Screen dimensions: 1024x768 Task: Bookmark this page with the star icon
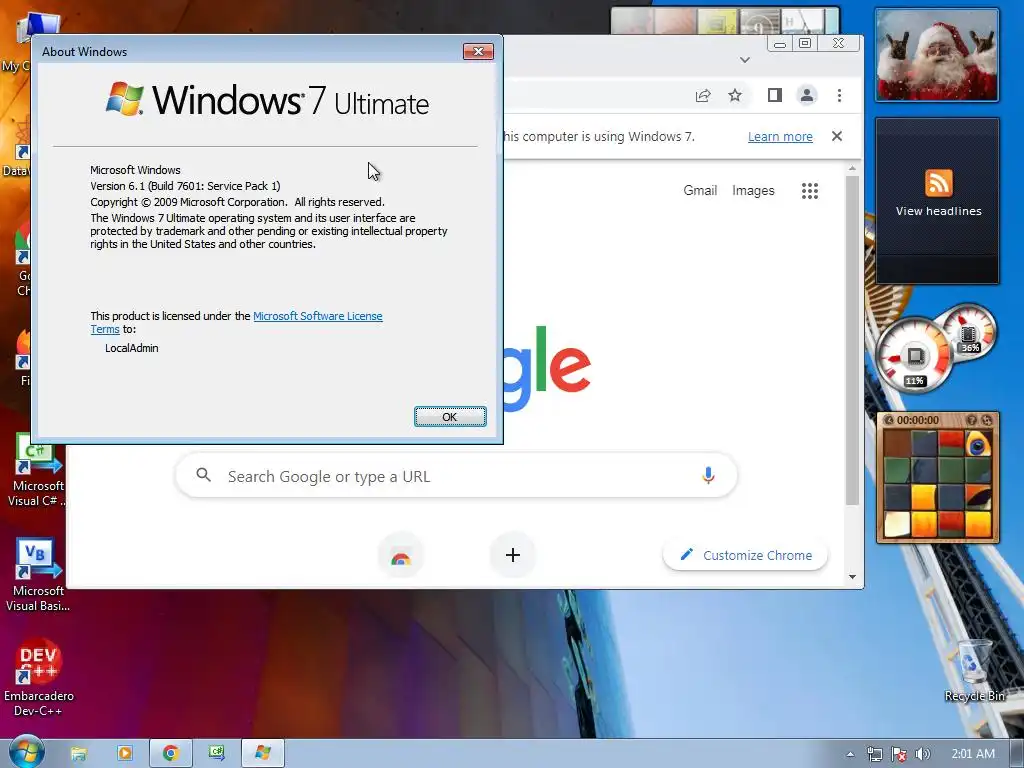coord(735,95)
